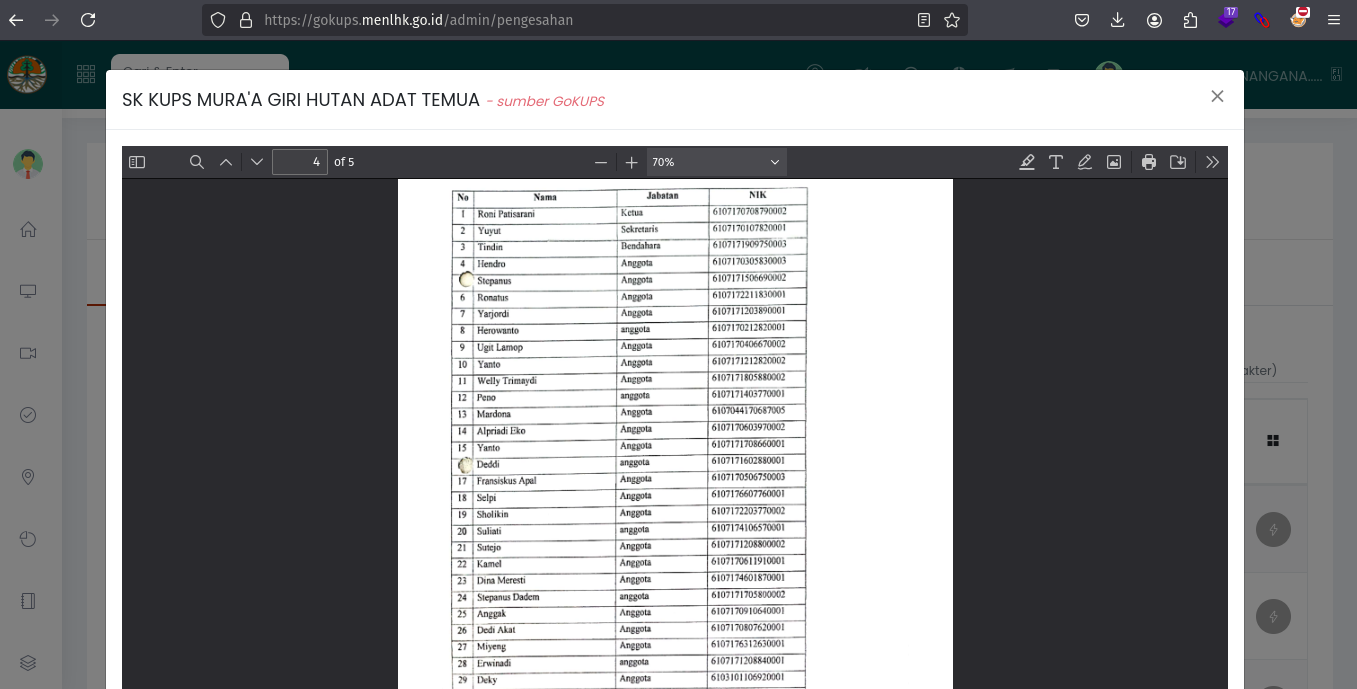The height and width of the screenshot is (689, 1357).
Task: Print the PDF document
Action: point(1149,162)
